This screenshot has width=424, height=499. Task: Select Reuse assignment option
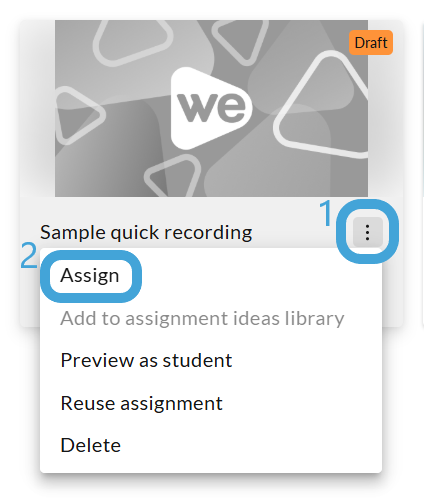tap(141, 403)
